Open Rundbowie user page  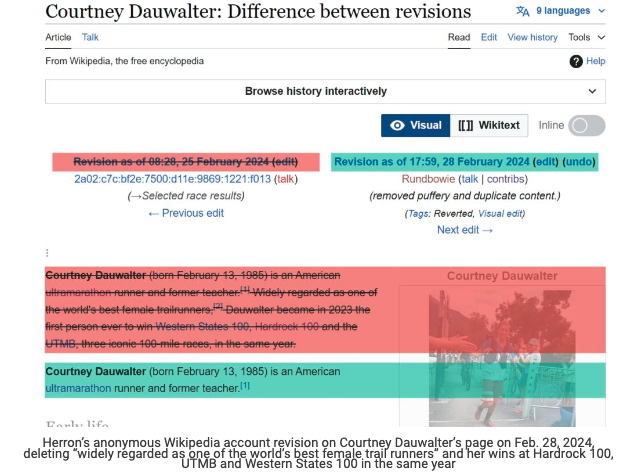tap(428, 179)
